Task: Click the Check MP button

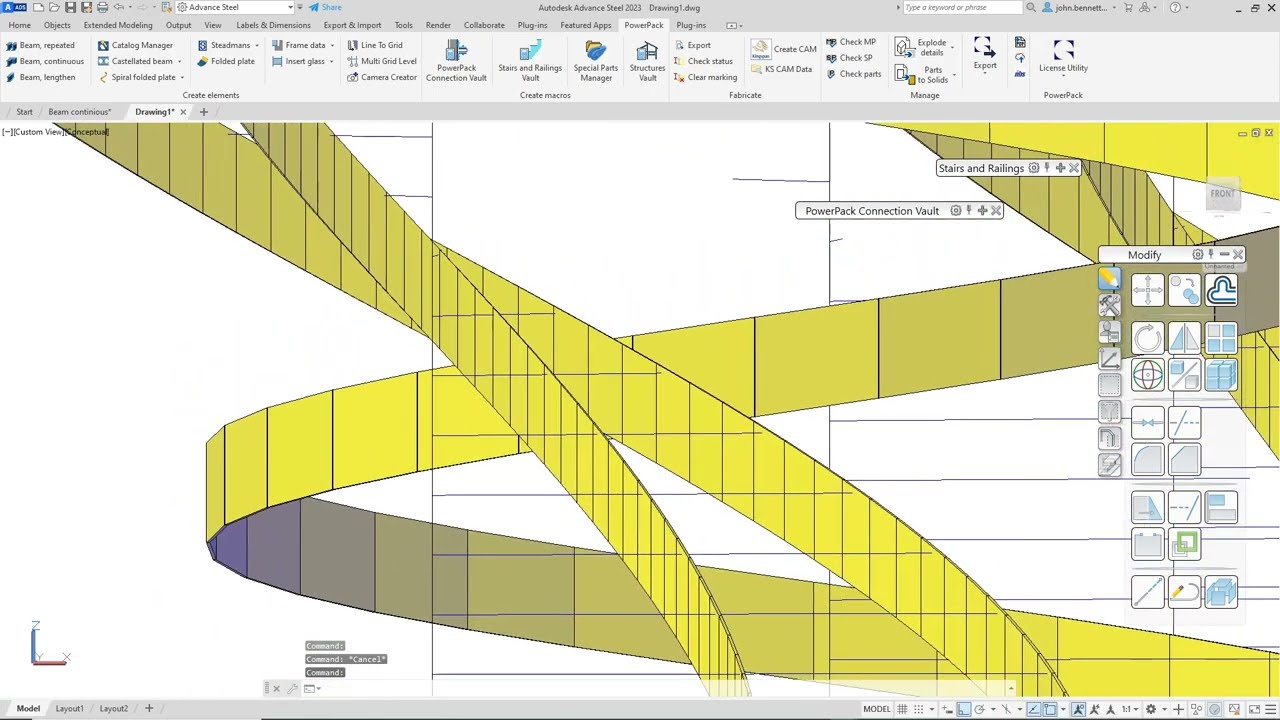Action: coord(850,42)
